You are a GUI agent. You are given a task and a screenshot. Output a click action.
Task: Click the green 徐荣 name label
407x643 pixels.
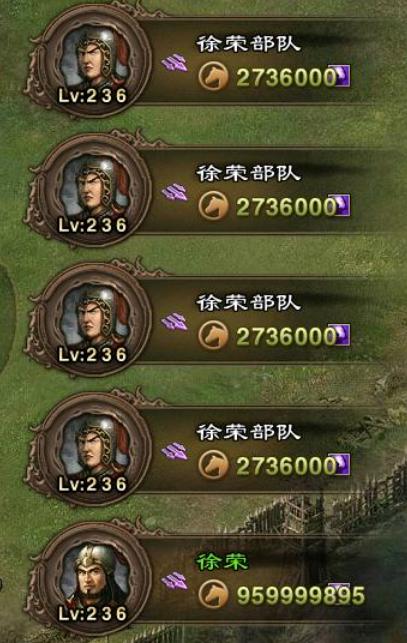(223, 562)
